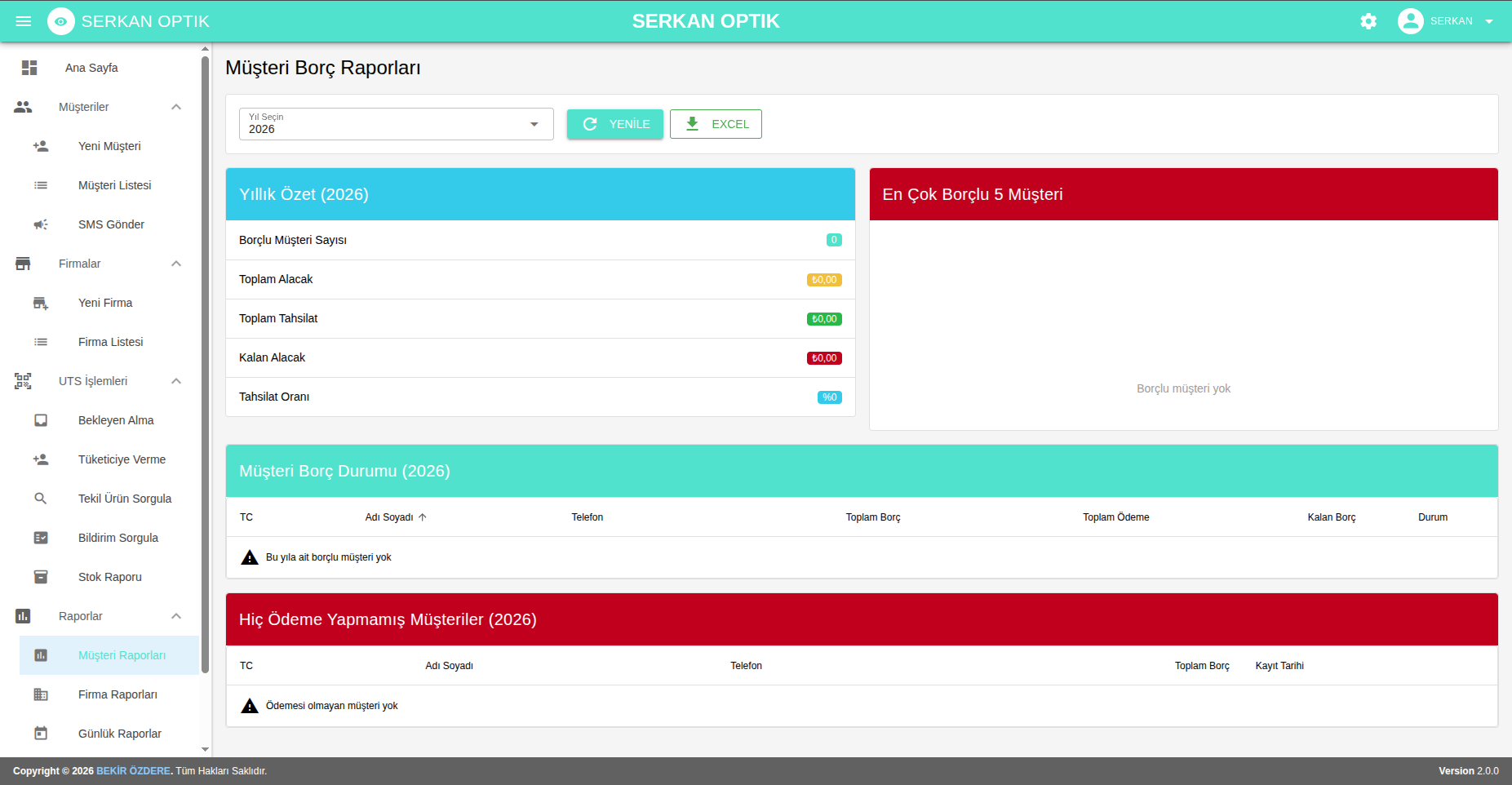Viewport: 1512px width, 785px height.
Task: Open the hamburger navigation menu
Action: point(24,21)
